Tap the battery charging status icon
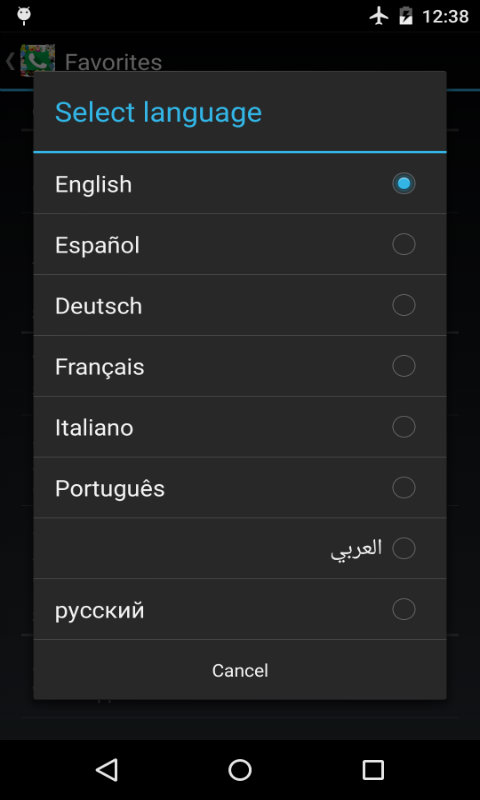This screenshot has width=480, height=800. [x=406, y=16]
